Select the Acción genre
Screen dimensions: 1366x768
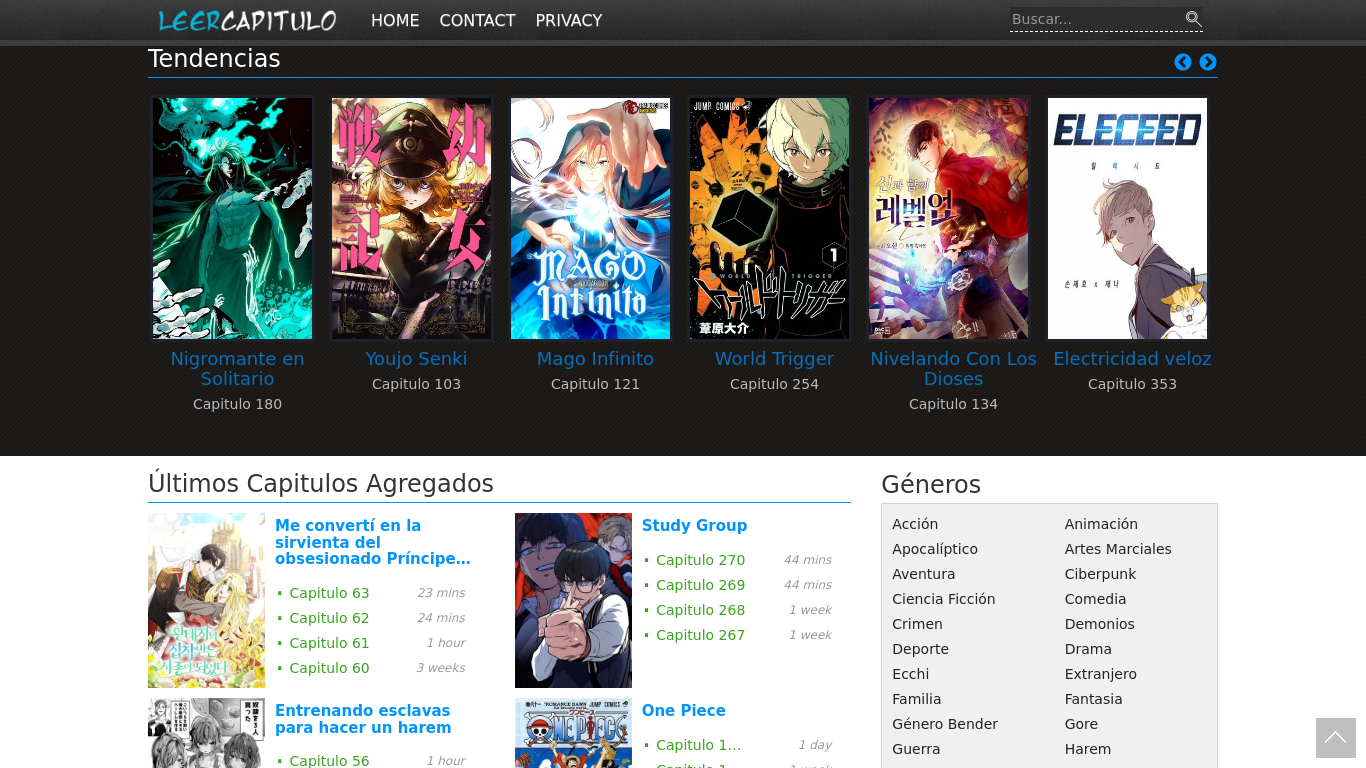915,524
